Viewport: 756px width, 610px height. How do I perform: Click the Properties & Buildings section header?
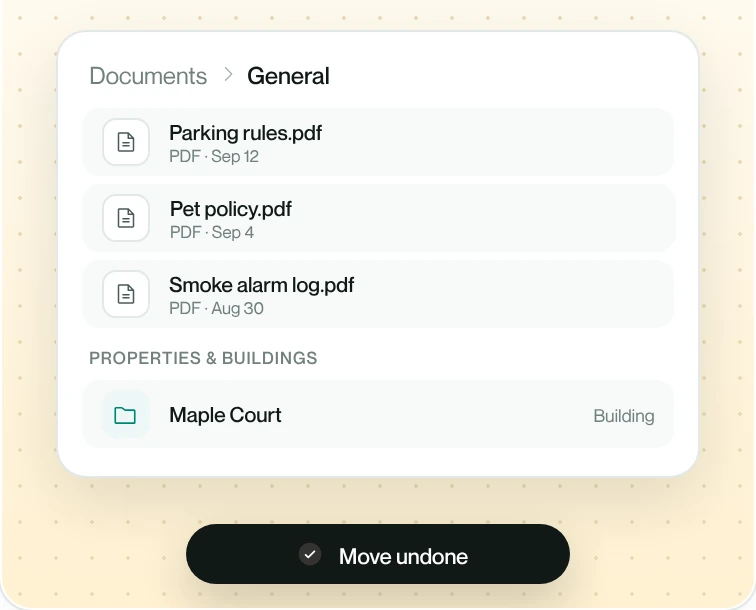point(203,358)
